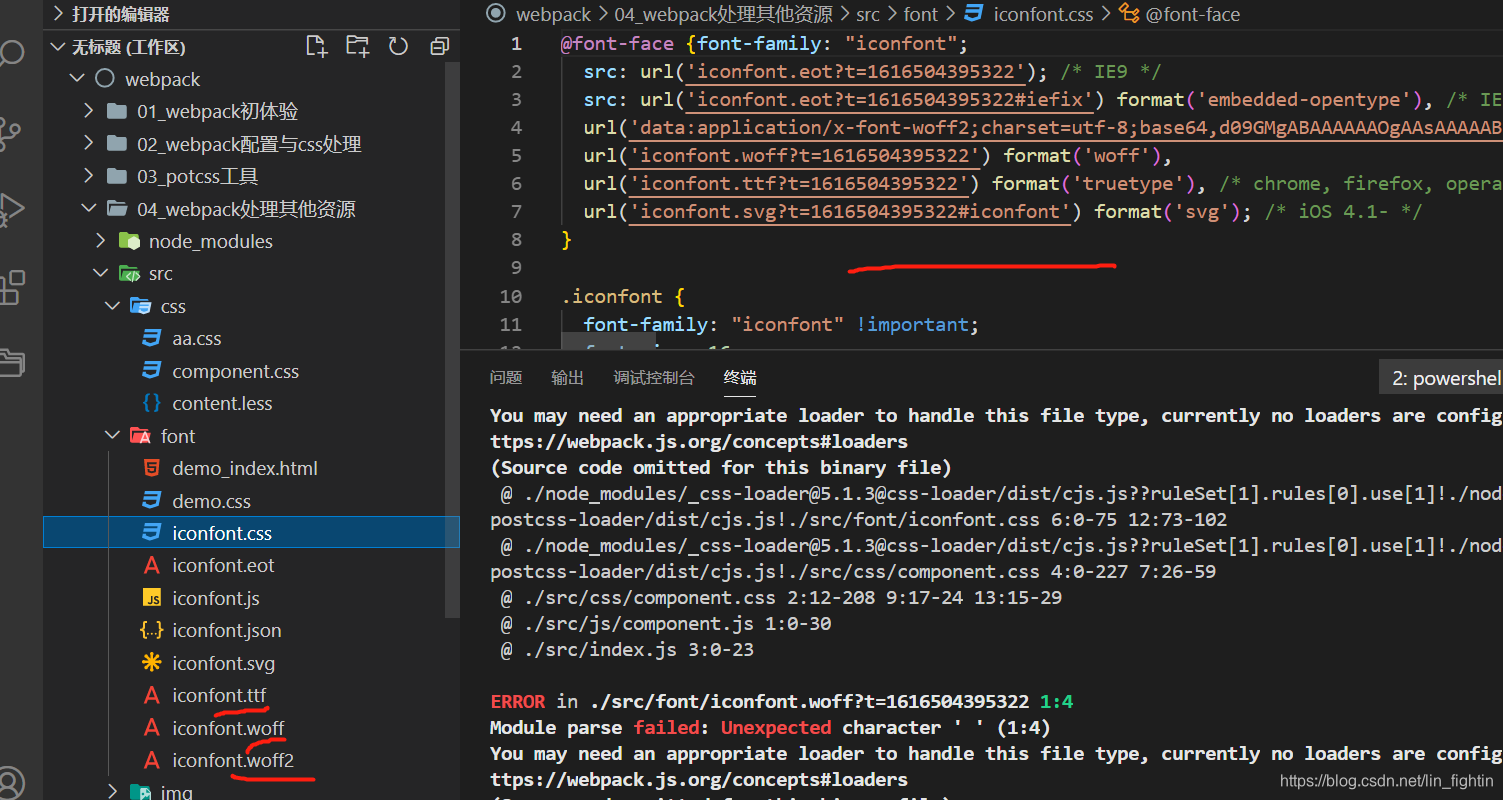Expand the 03_potcss工具 folder
Screen dimensions: 1503x800
point(89,176)
